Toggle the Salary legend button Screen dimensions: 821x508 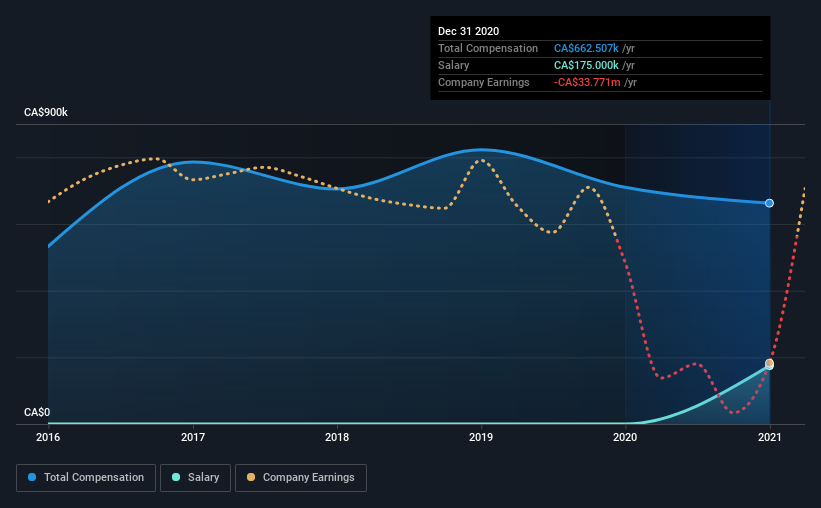[x=195, y=478]
